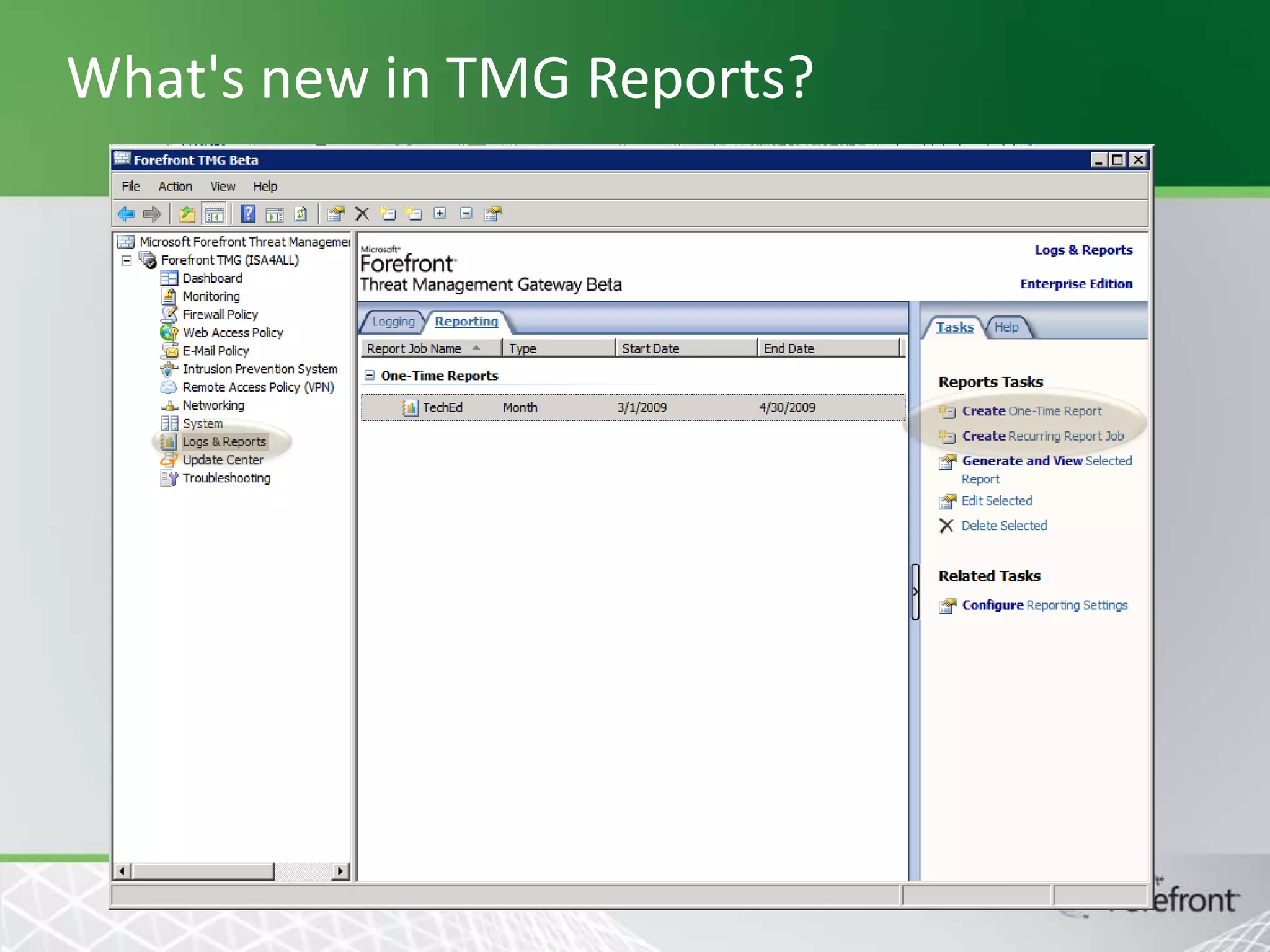
Task: Click the Forward arrow toolbar icon
Action: pyautogui.click(x=152, y=214)
